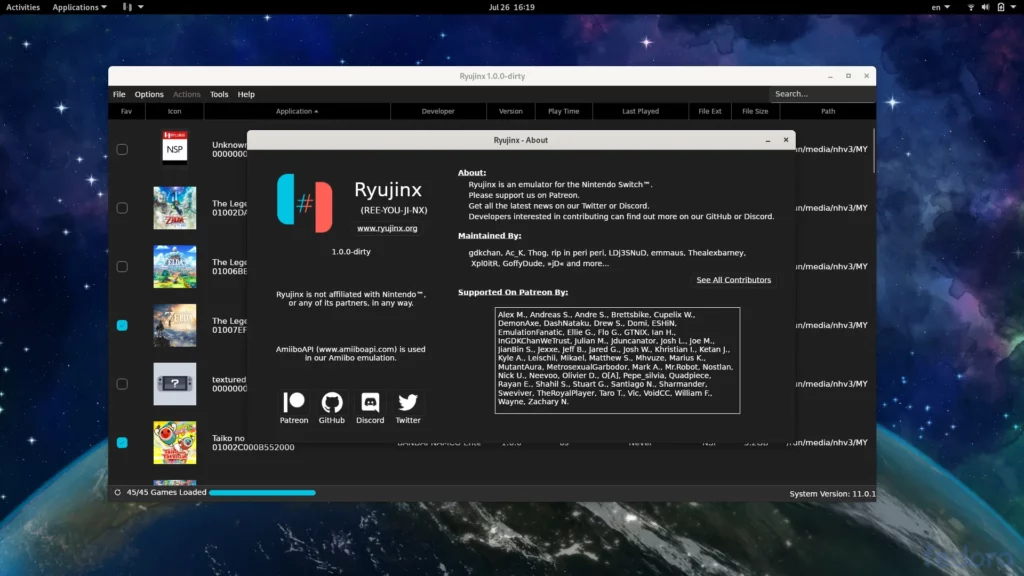Tick favorite checkbox for textured row
1024x576 pixels.
click(122, 384)
